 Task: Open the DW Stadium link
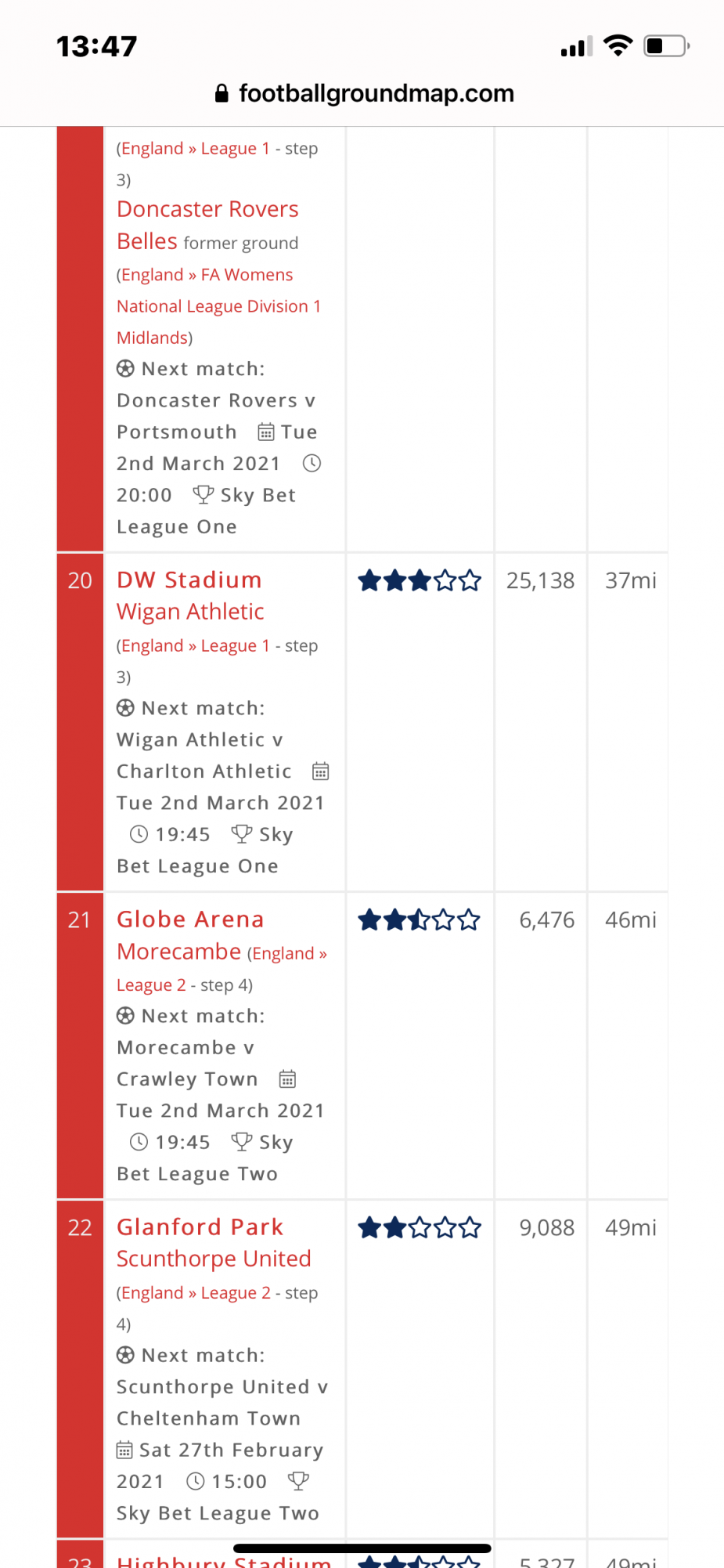click(x=189, y=580)
